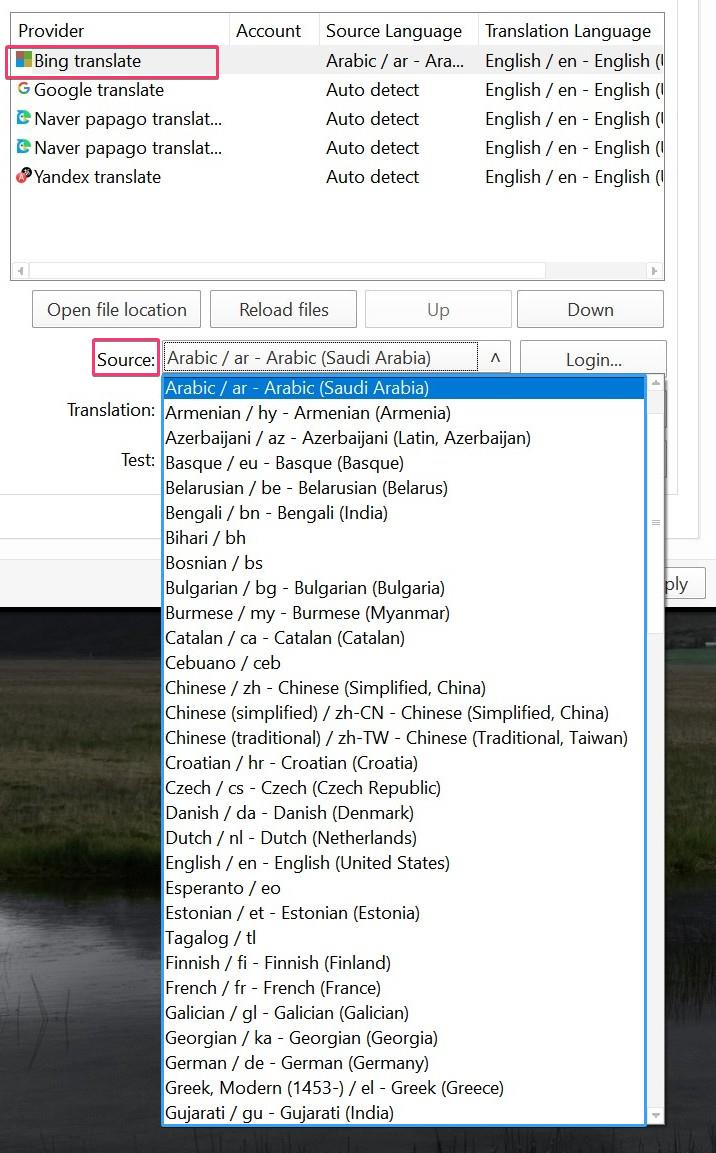The image size is (716, 1153).
Task: Click the Up button
Action: point(438,310)
